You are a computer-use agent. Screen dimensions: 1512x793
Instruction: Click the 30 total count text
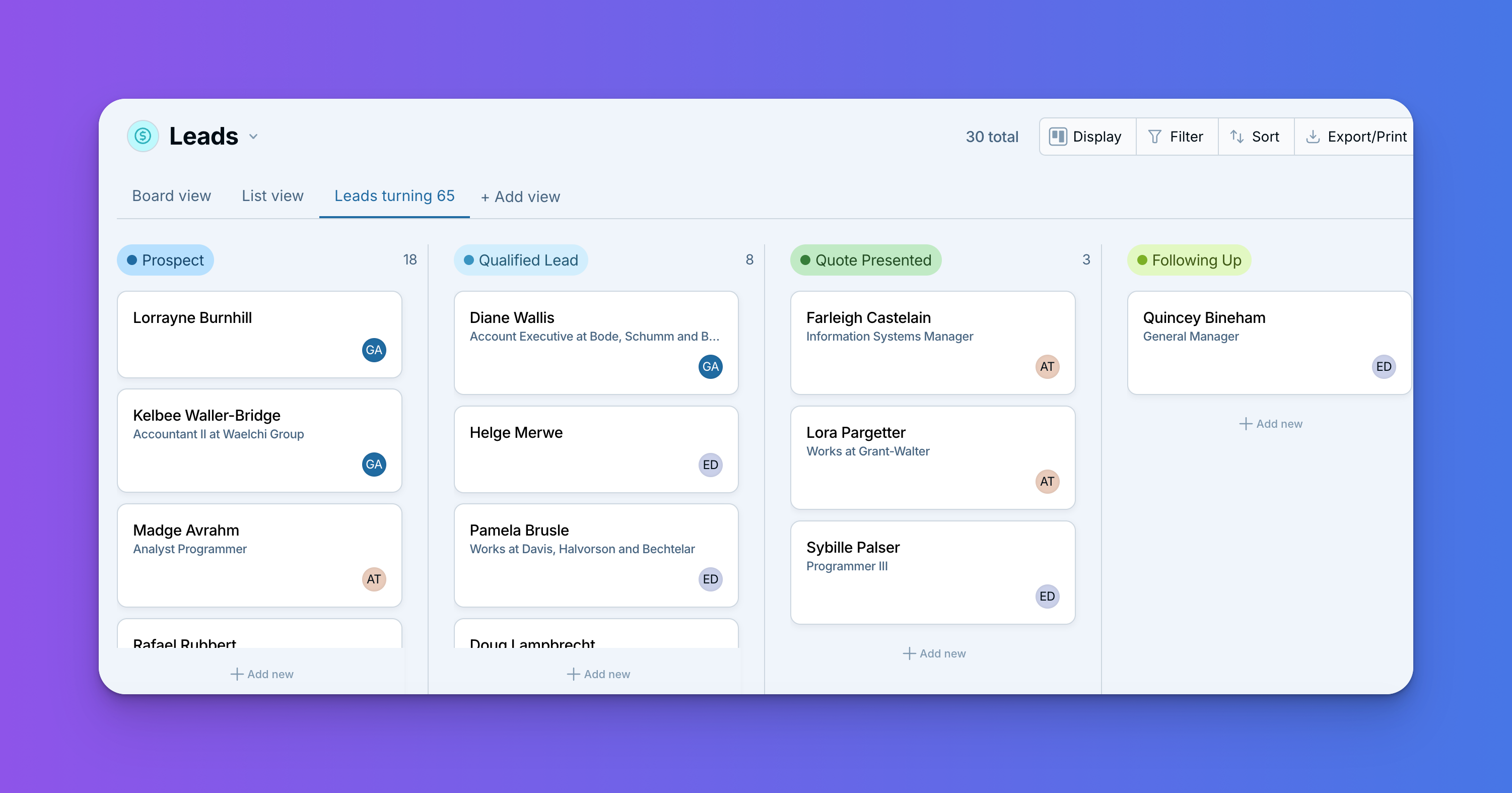coord(992,137)
